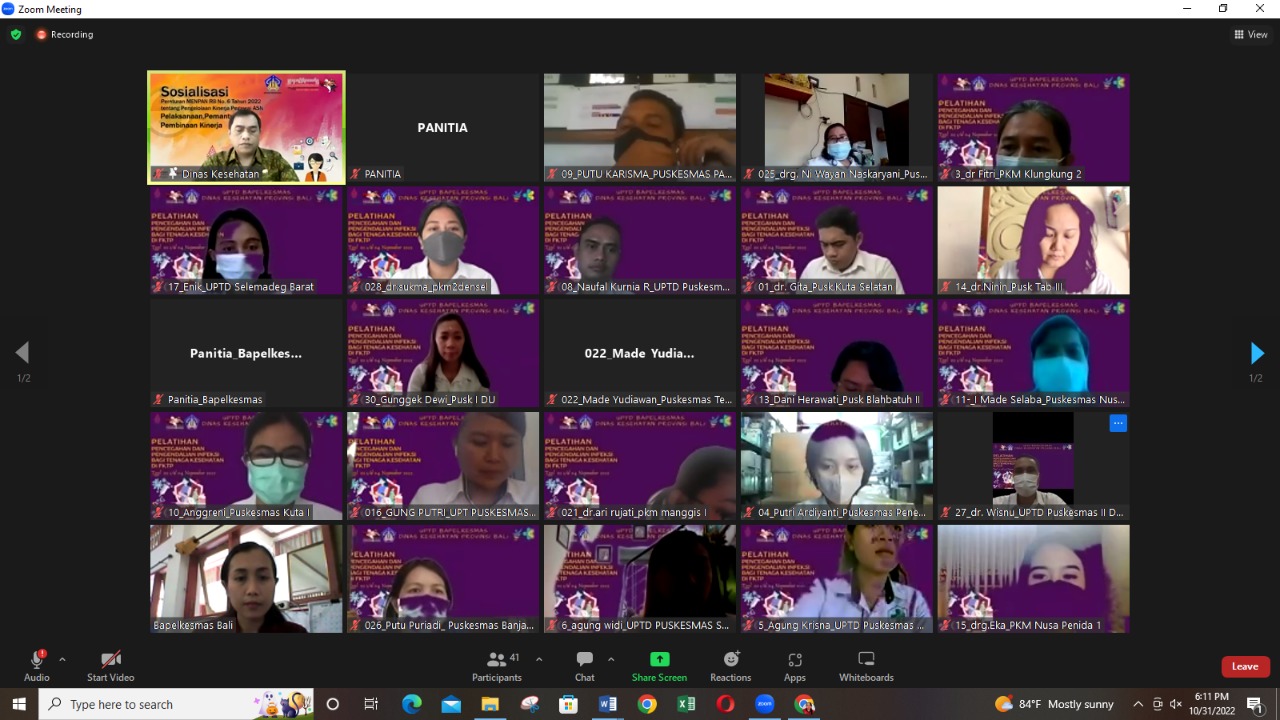The image size is (1280, 720).
Task: Open the Participants list
Action: tap(497, 666)
